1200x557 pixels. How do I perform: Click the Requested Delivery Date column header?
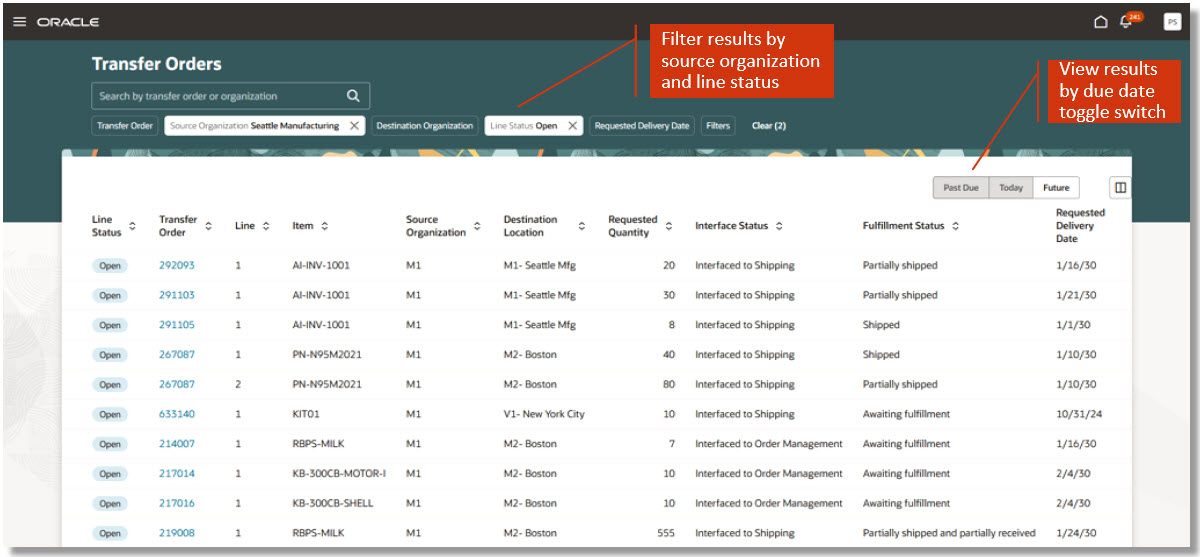pos(1080,226)
